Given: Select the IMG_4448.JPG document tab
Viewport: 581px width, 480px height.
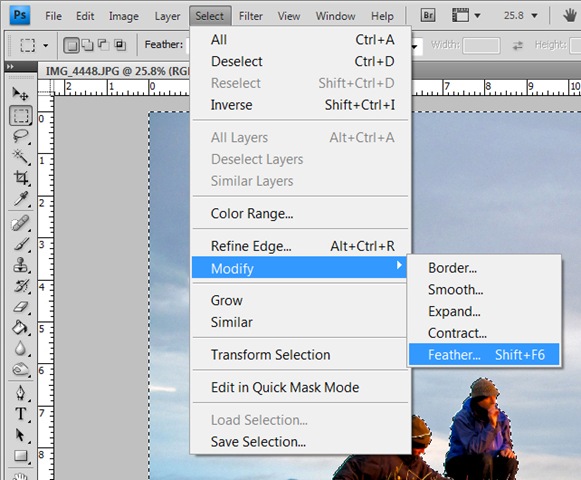Looking at the screenshot, I should tap(117, 70).
